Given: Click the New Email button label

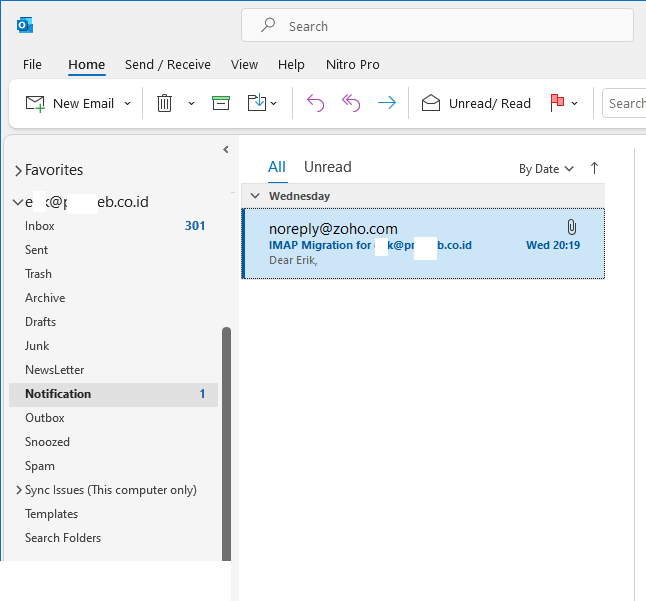Looking at the screenshot, I should pos(84,103).
